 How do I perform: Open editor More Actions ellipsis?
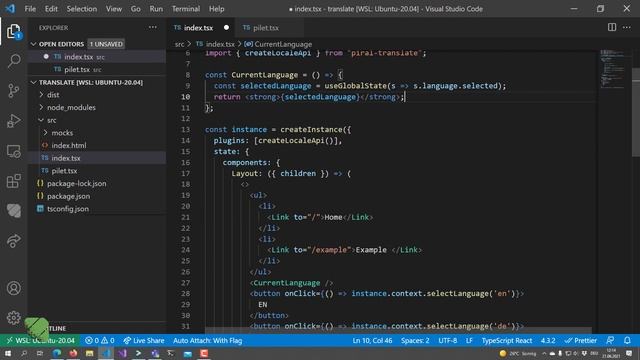627,27
